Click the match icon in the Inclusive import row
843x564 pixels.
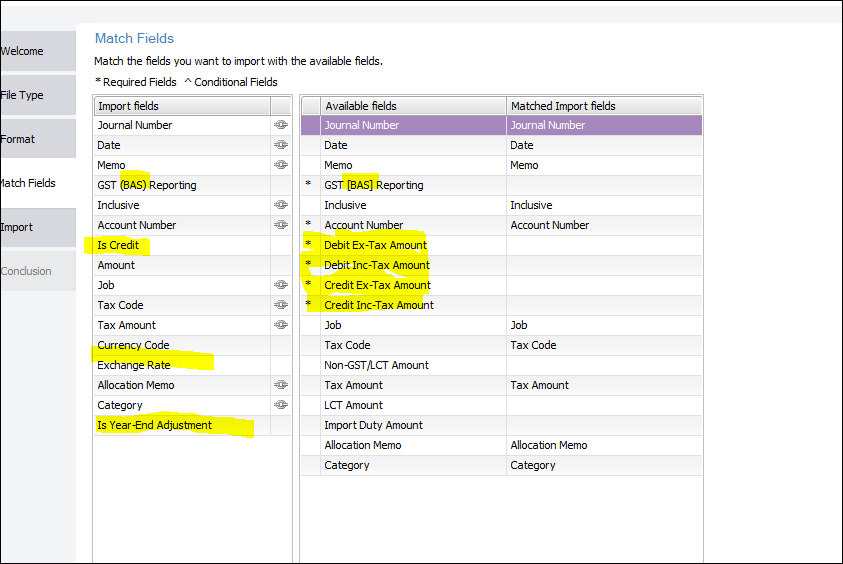coord(280,205)
